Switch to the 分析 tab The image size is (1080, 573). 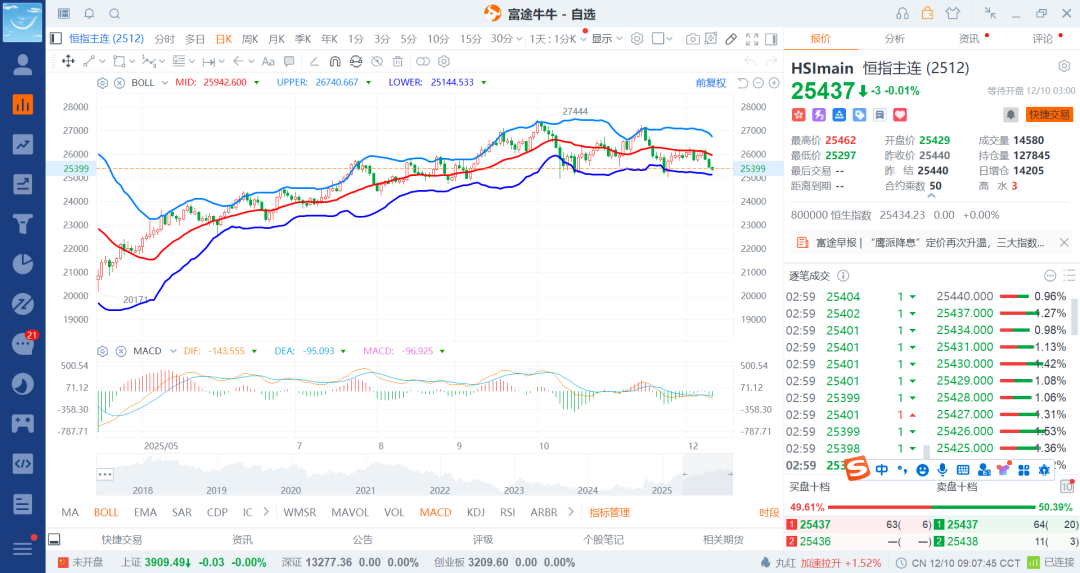(x=894, y=39)
